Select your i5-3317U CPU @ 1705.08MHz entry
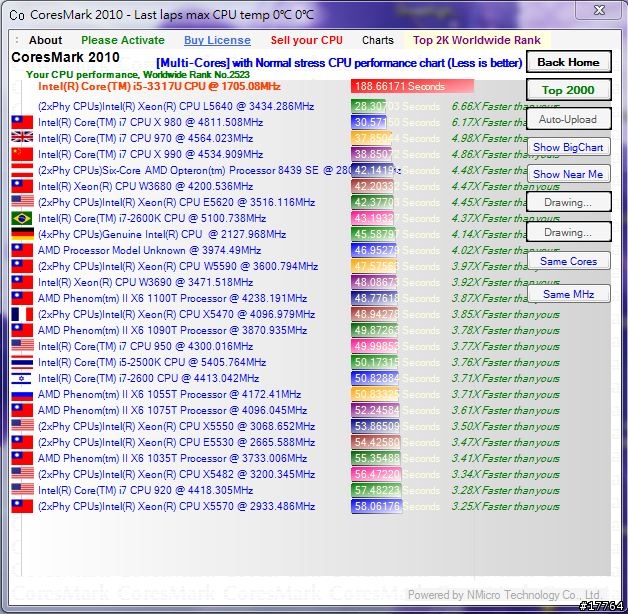 (159, 87)
